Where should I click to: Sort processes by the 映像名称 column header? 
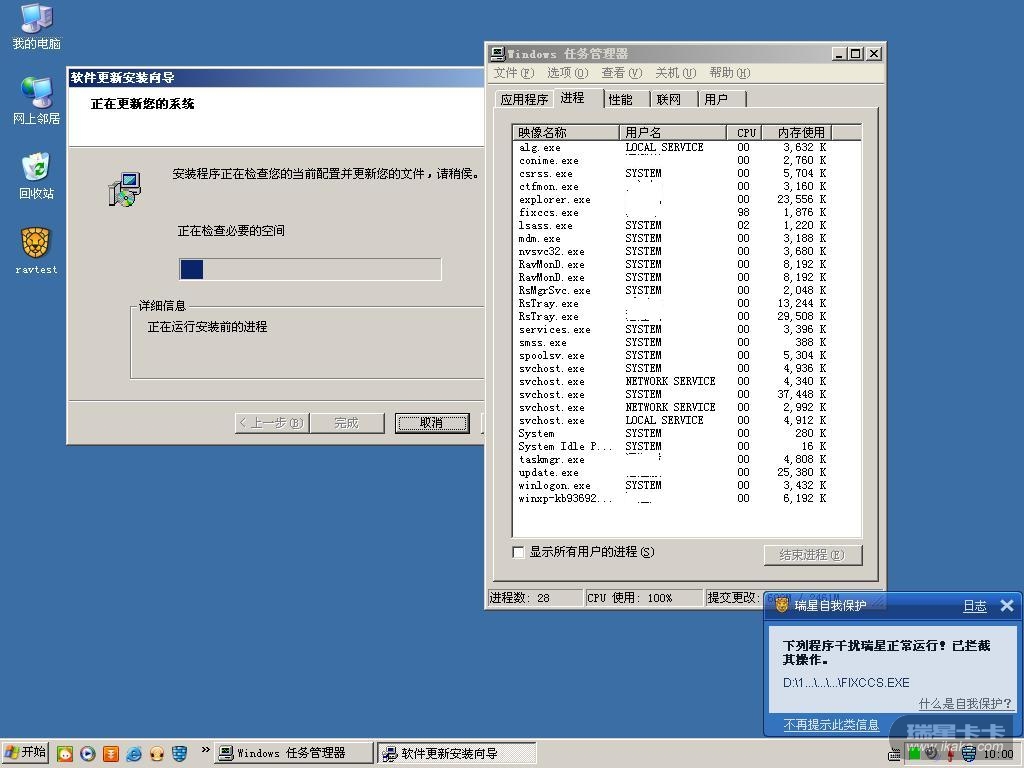point(566,133)
